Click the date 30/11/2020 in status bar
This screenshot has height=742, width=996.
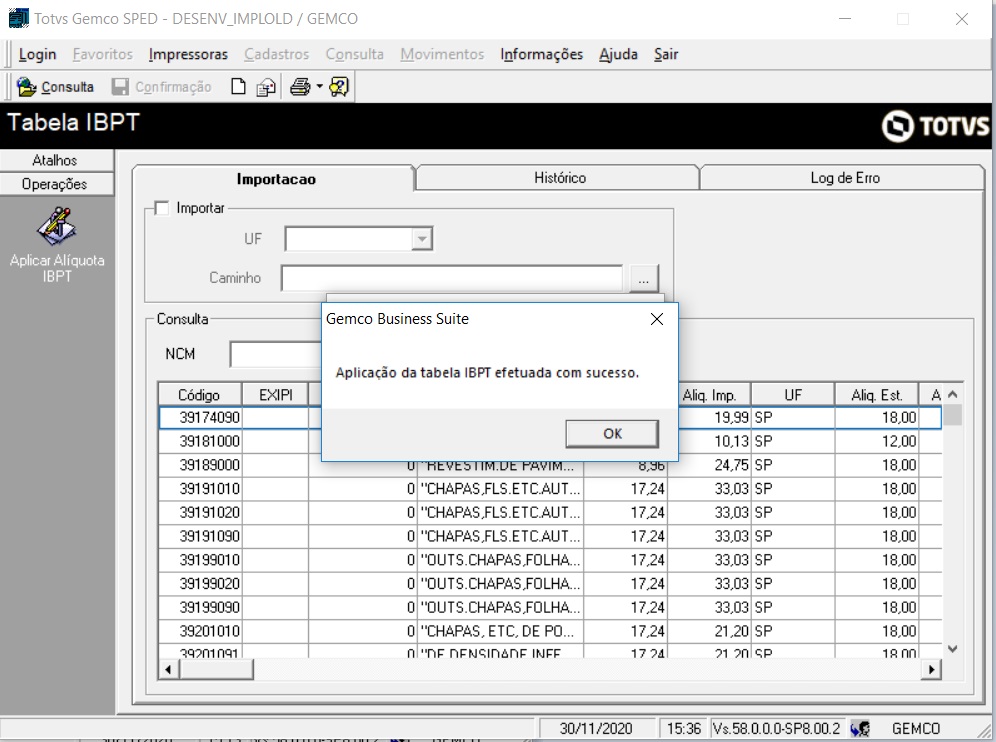click(x=595, y=728)
